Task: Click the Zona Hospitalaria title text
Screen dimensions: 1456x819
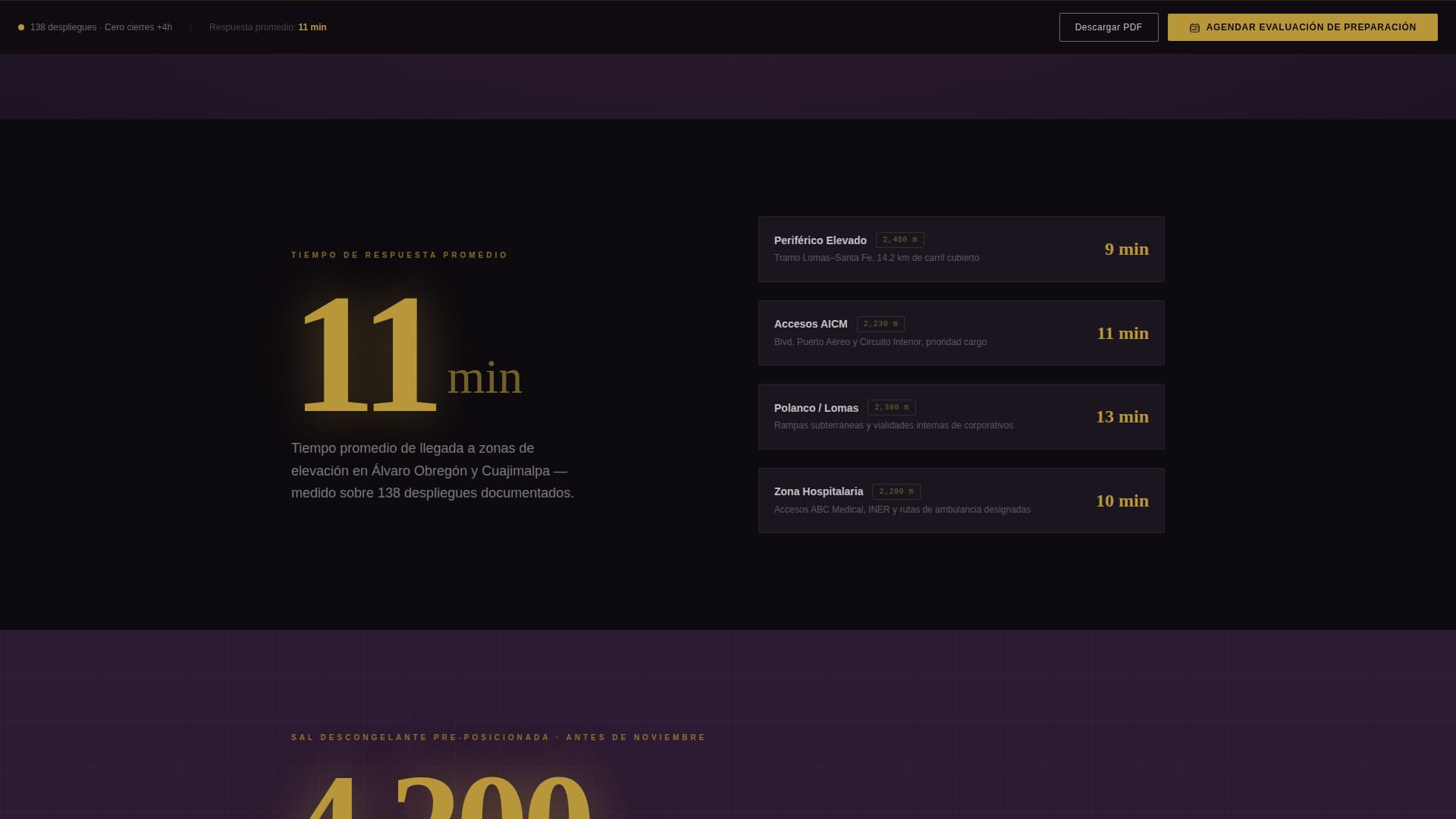Action: [x=818, y=491]
